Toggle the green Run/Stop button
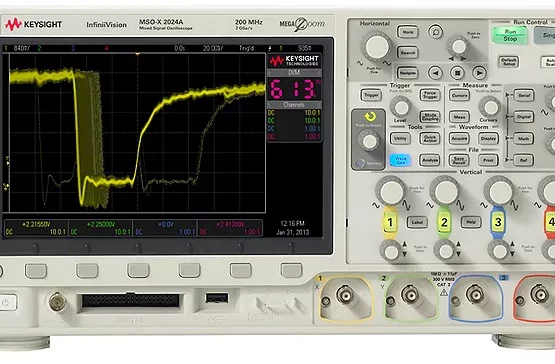 pyautogui.click(x=510, y=35)
